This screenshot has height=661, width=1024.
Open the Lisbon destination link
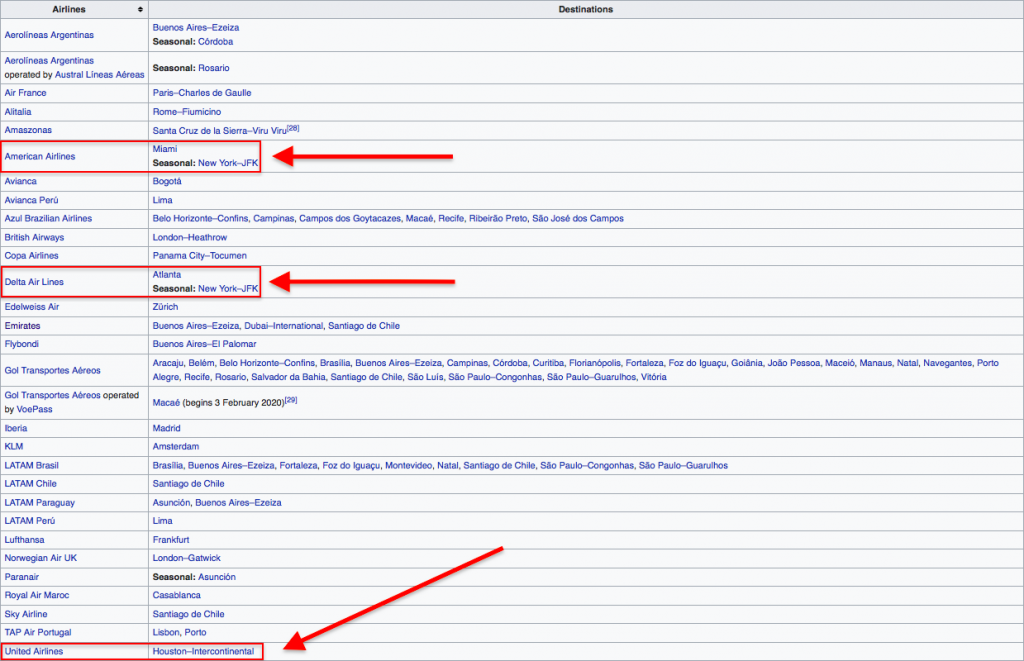(x=165, y=632)
